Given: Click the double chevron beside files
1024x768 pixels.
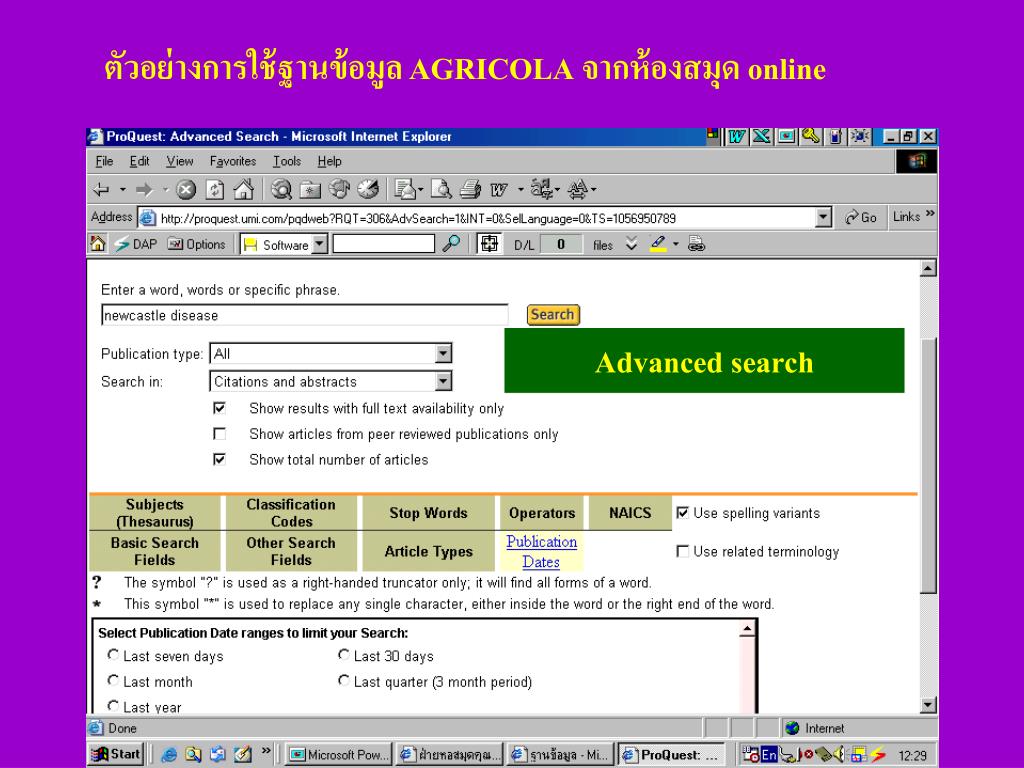Looking at the screenshot, I should click(x=631, y=244).
